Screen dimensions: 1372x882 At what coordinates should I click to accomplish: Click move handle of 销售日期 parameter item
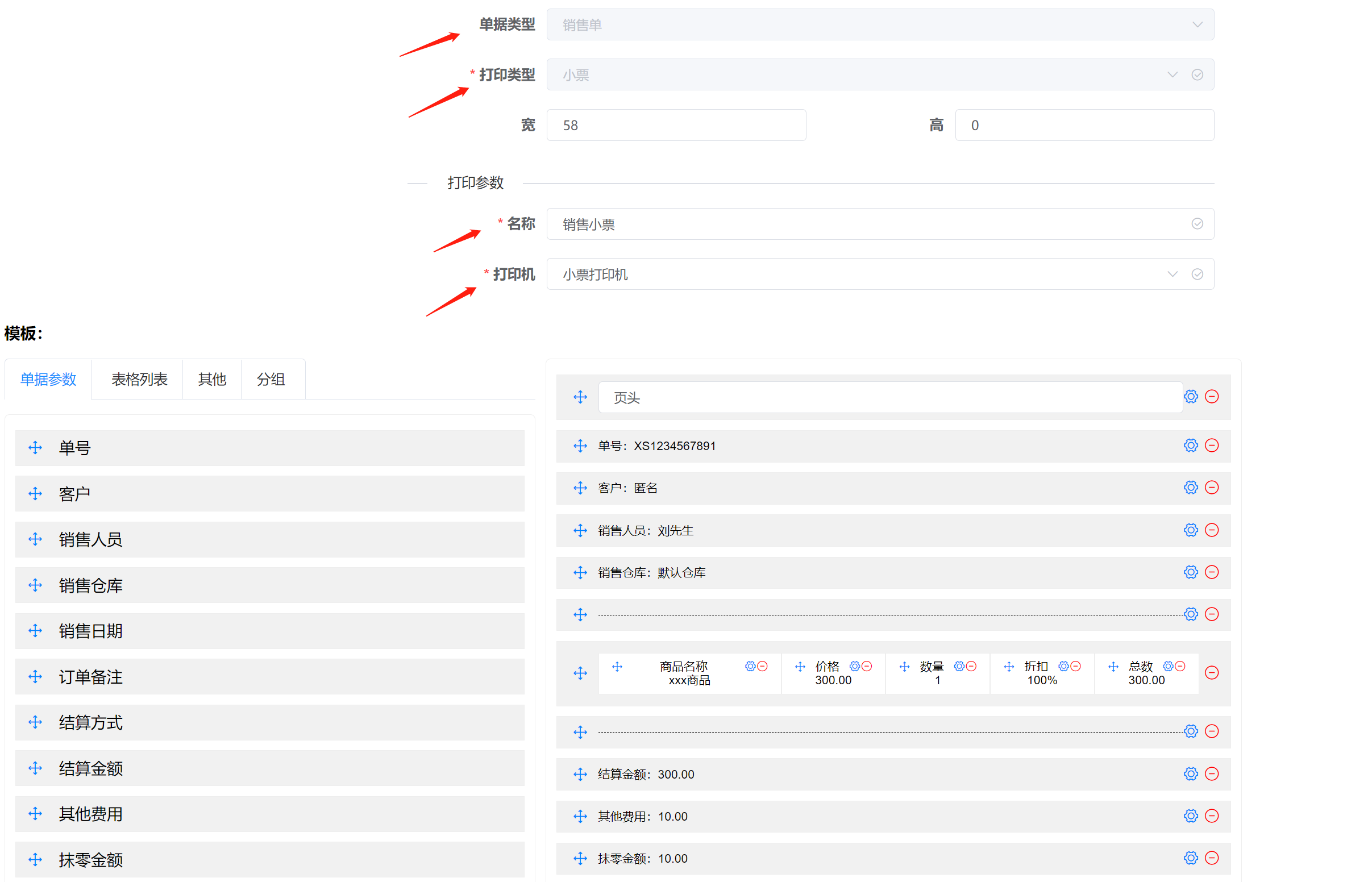click(x=35, y=631)
